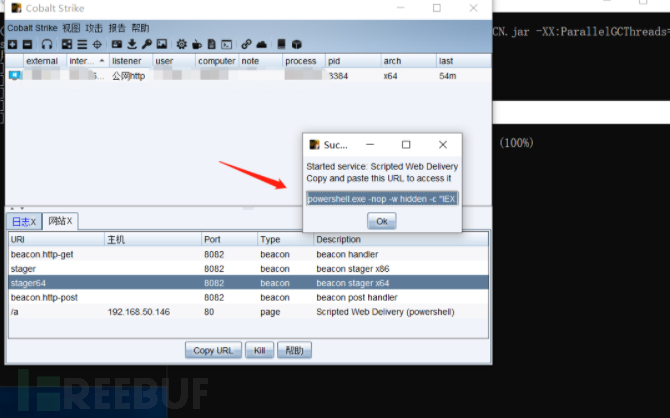670x418 pixels.
Task: Click the terminal Scripted Web Delivery icon
Action: [226, 44]
